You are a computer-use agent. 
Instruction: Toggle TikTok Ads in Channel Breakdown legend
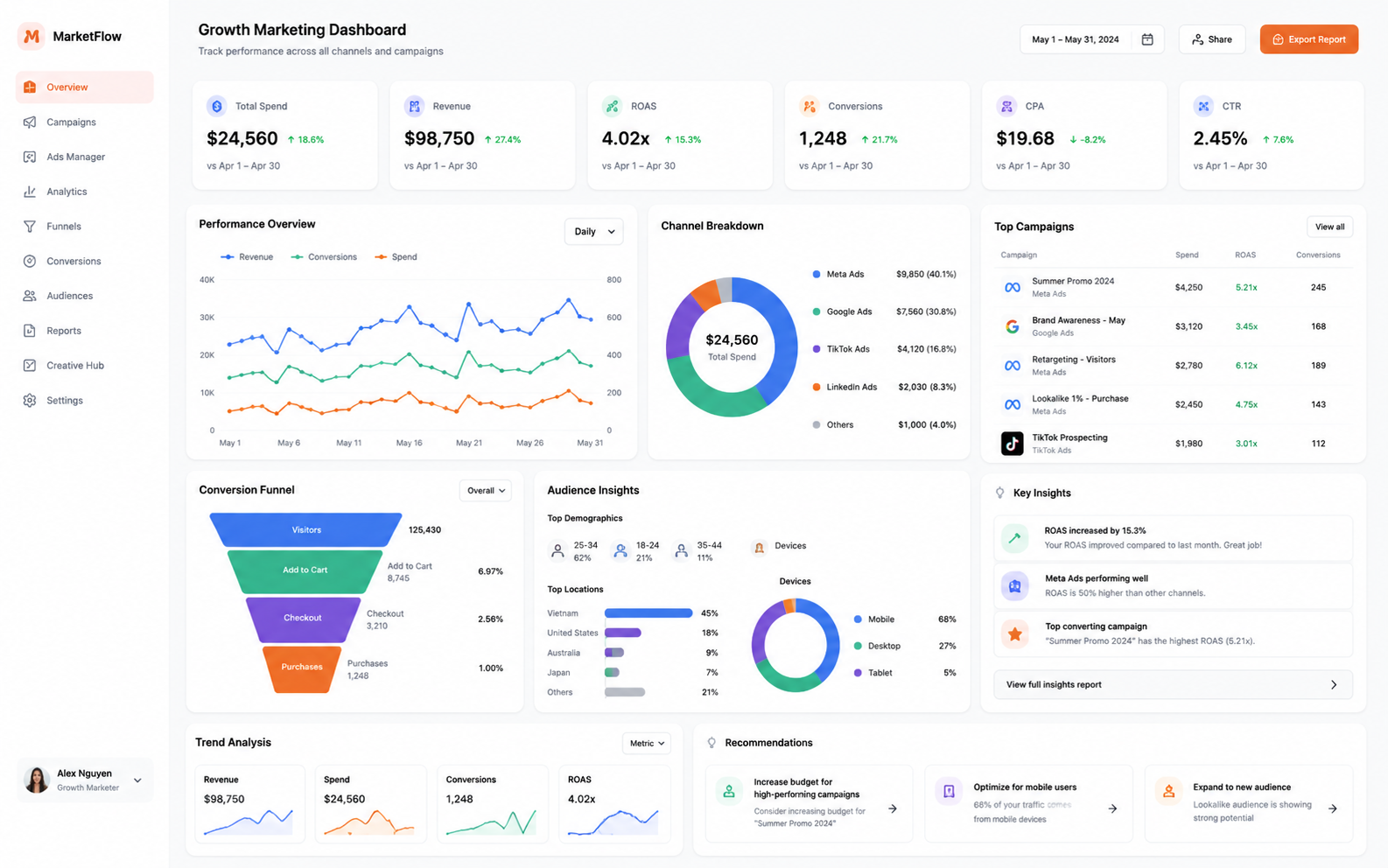click(x=841, y=349)
